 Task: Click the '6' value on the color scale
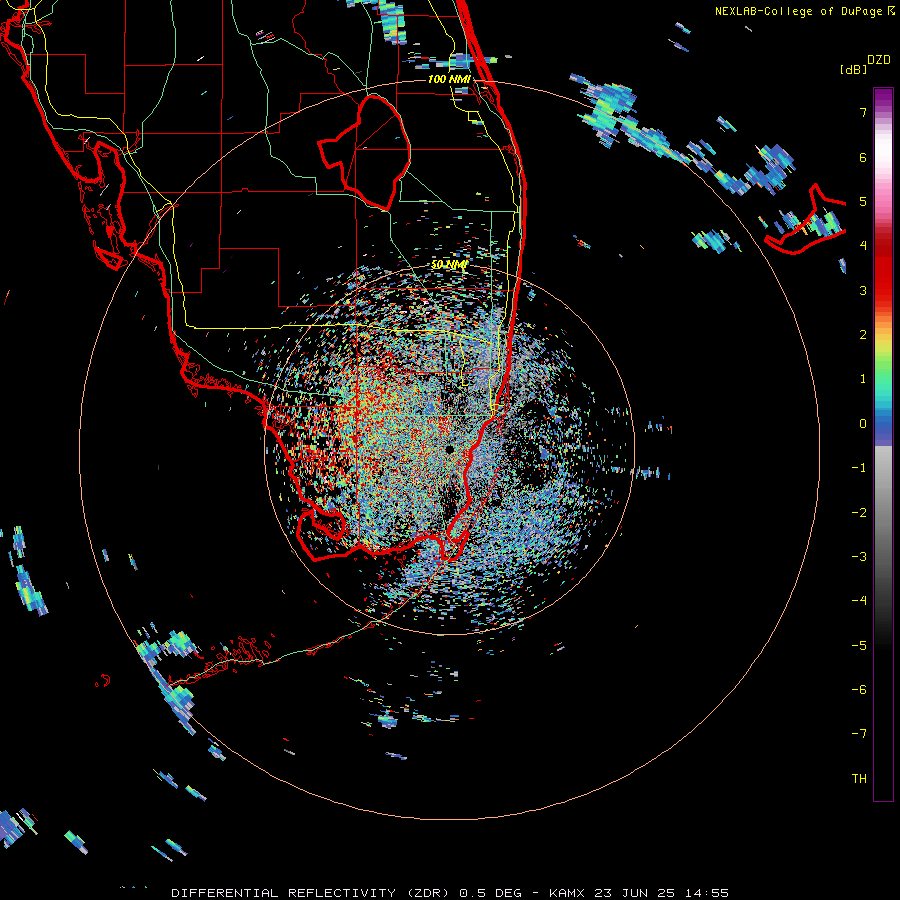[x=863, y=157]
